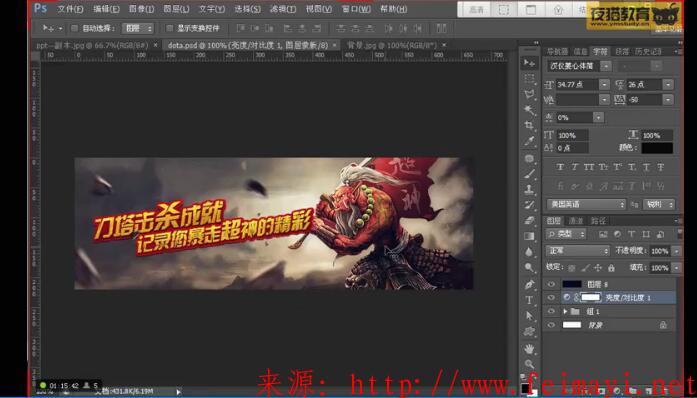Viewport: 697px width, 398px height.
Task: Select the Pen tool
Action: click(x=529, y=284)
